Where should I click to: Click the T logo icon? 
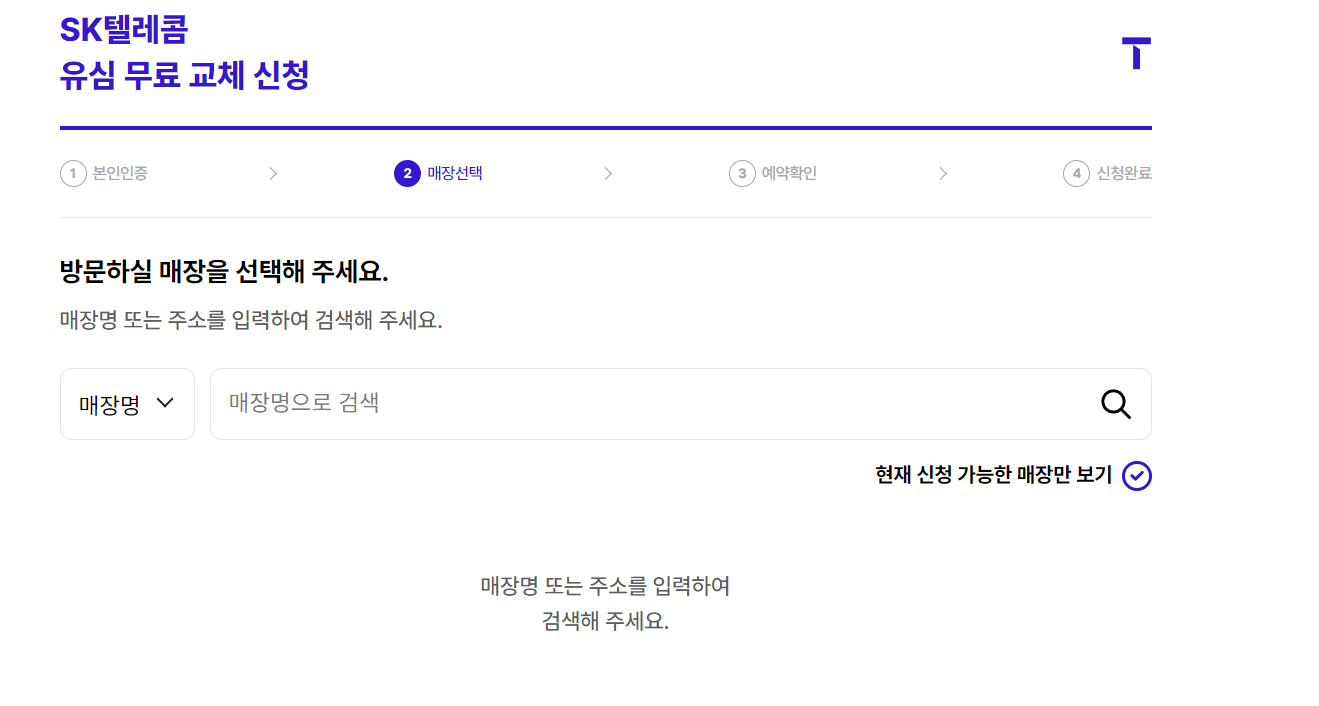pyautogui.click(x=1136, y=53)
